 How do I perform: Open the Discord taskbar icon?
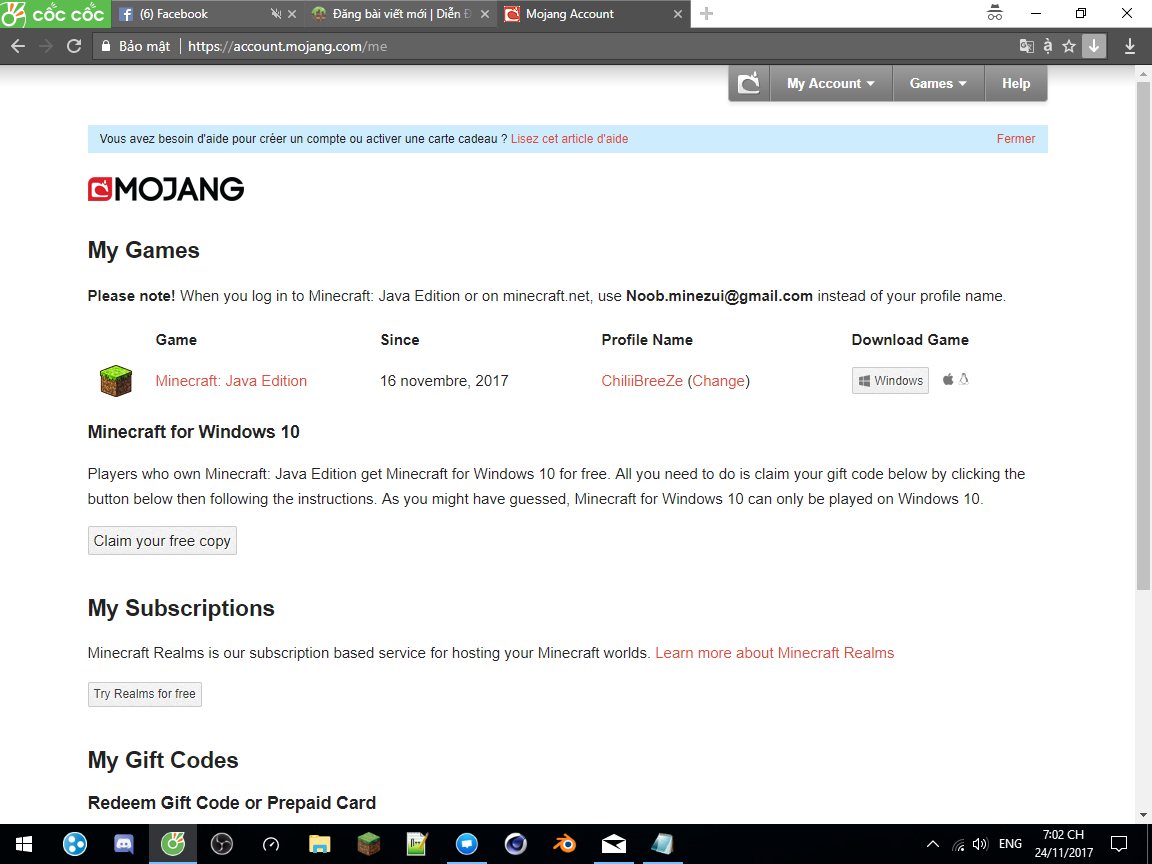click(x=123, y=844)
